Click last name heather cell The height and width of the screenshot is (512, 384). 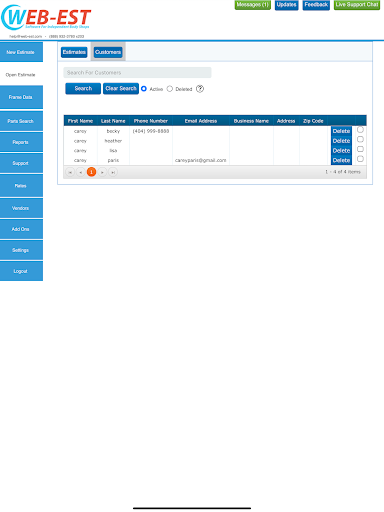pos(113,141)
